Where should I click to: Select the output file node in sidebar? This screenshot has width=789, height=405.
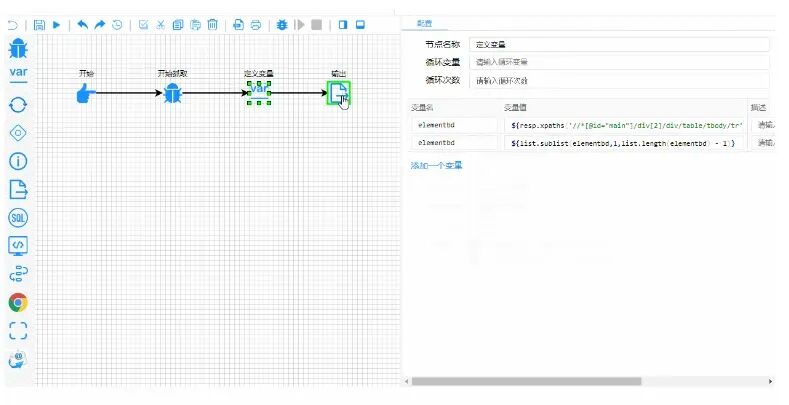18,189
